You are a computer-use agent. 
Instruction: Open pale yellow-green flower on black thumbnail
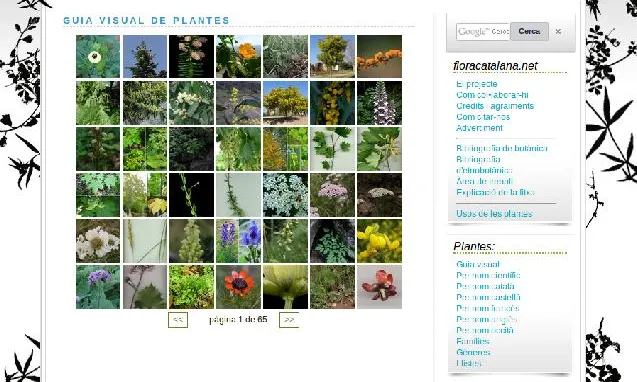coord(286,287)
